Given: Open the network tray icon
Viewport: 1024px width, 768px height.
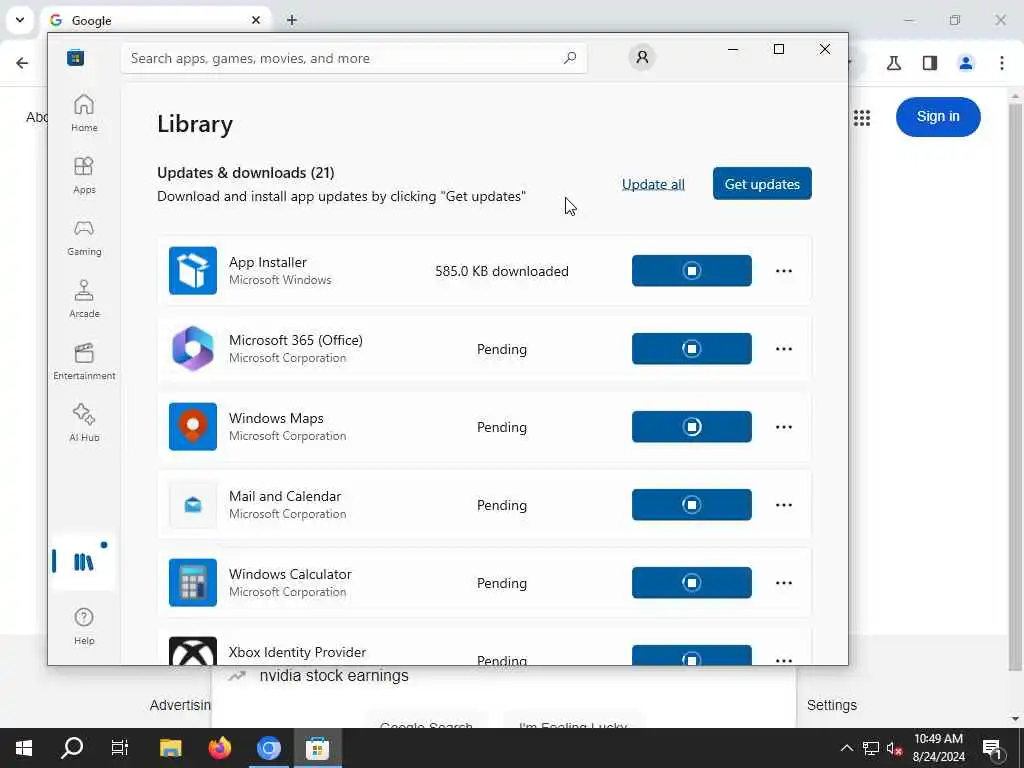Looking at the screenshot, I should coord(871,748).
